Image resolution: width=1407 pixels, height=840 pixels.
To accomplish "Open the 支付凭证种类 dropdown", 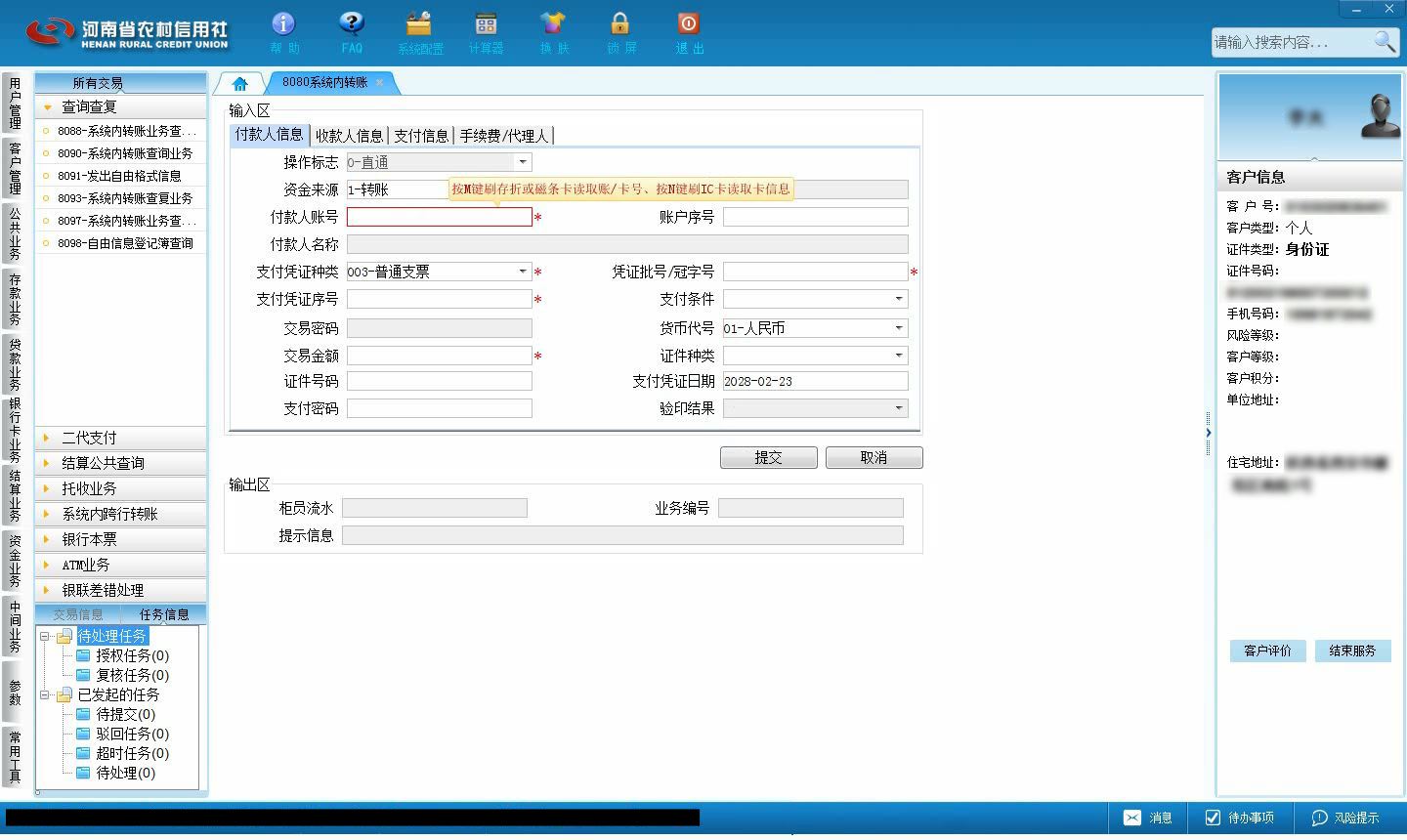I will [x=523, y=272].
